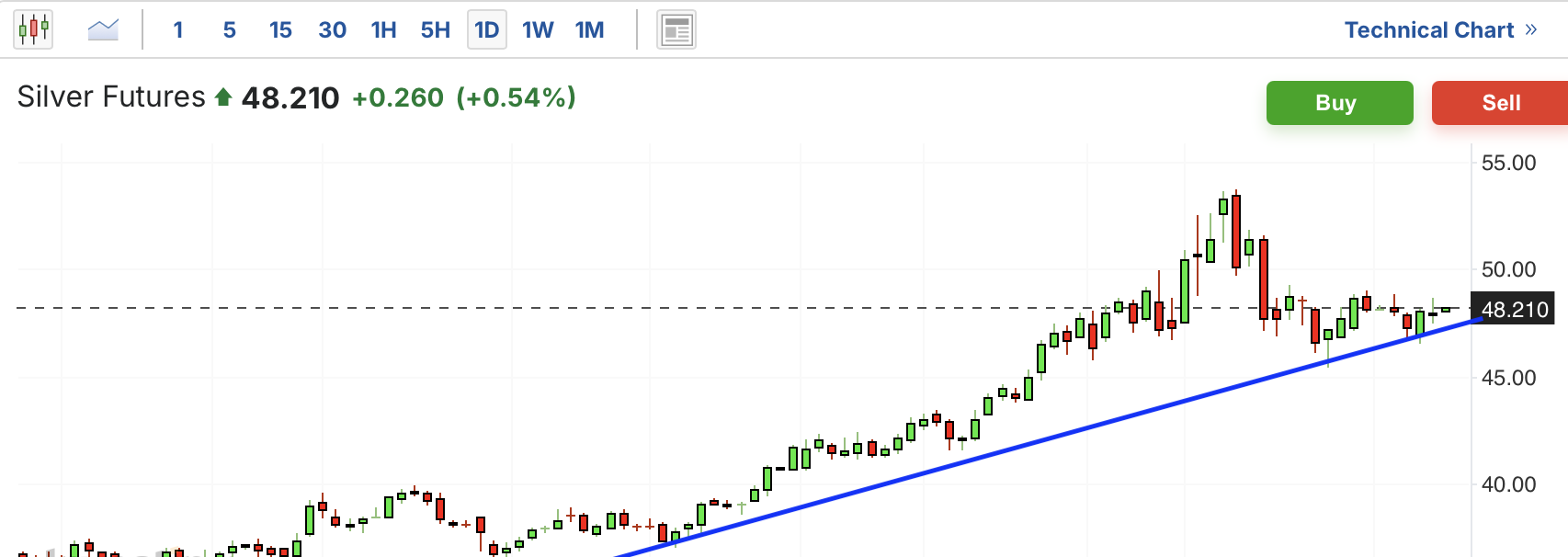The height and width of the screenshot is (557, 1568).
Task: Click the red Sell button
Action: 1500,103
